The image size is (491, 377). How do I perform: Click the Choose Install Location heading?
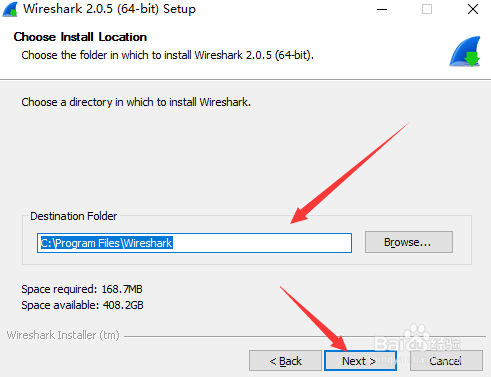[x=80, y=37]
